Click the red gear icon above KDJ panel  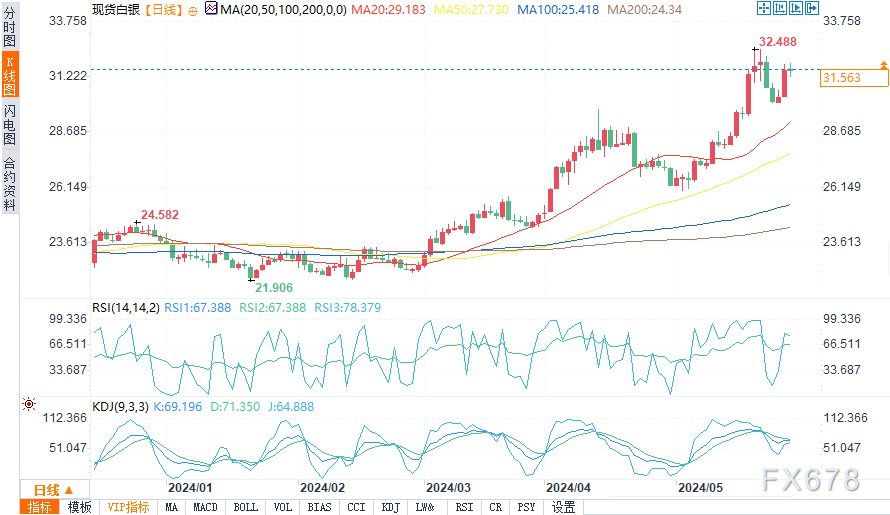27,405
